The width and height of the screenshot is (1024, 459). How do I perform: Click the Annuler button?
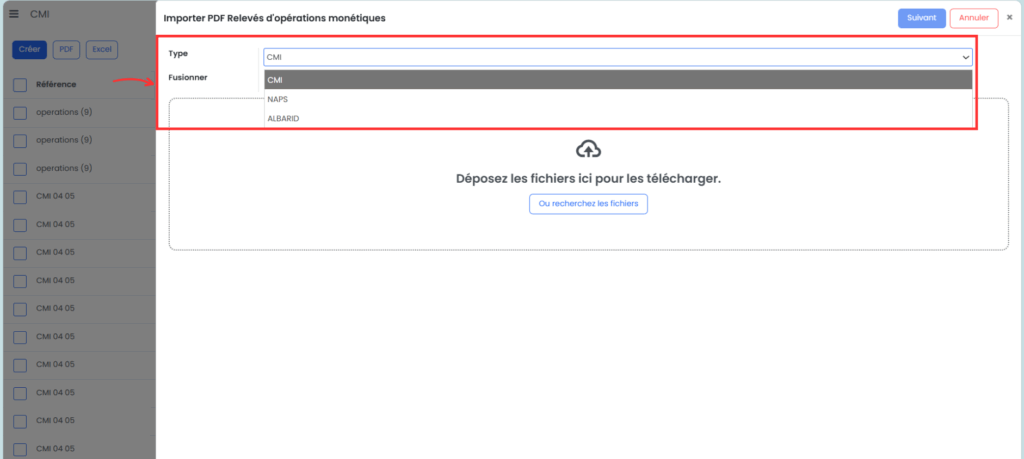point(974,18)
